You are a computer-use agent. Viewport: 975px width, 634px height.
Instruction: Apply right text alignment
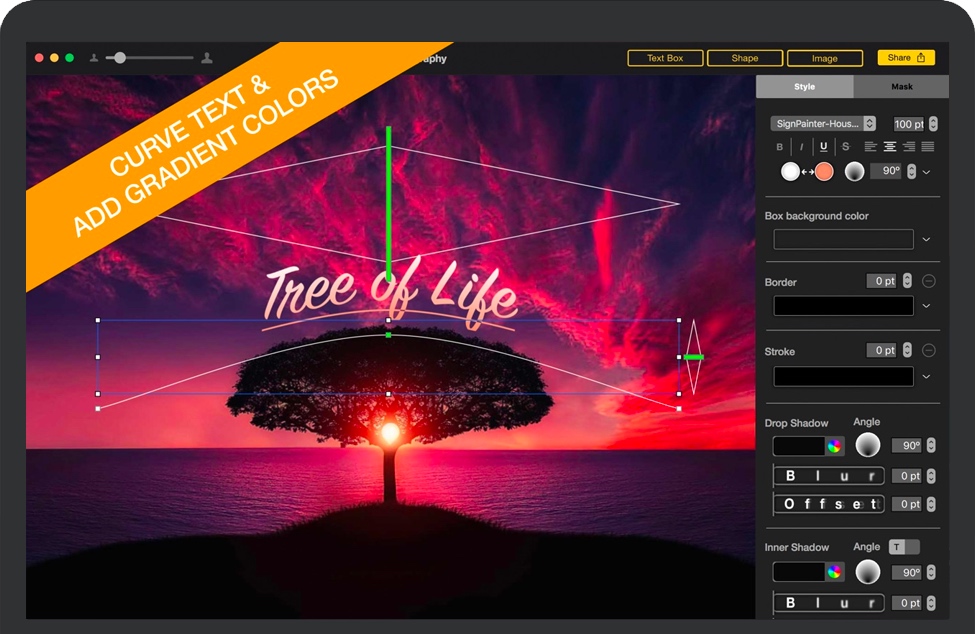(x=910, y=147)
